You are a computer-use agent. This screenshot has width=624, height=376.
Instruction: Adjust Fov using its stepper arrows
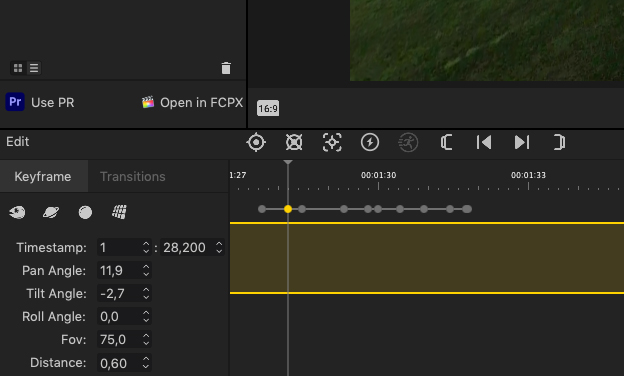coord(146,340)
